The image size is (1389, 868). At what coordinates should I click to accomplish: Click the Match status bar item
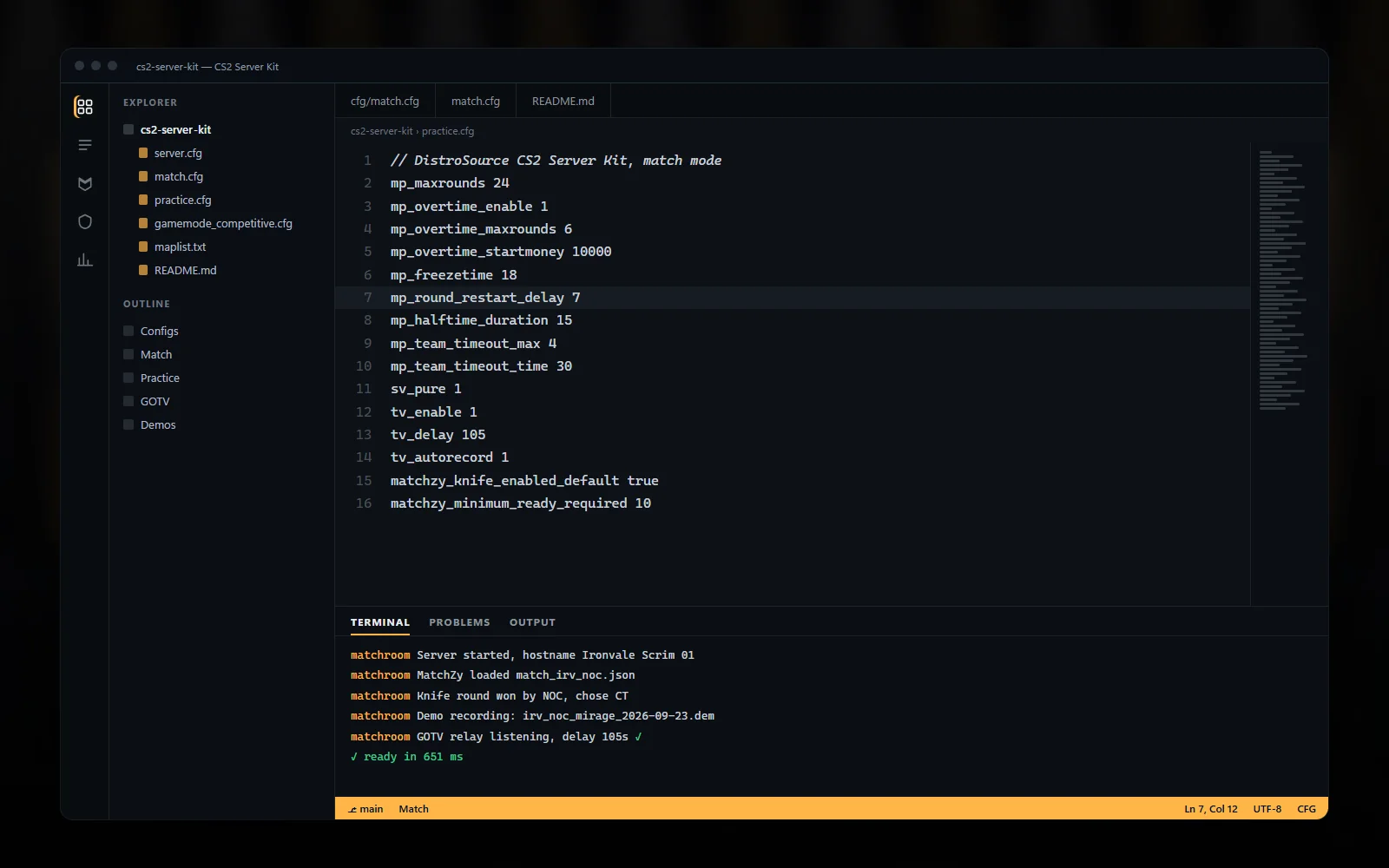[413, 809]
